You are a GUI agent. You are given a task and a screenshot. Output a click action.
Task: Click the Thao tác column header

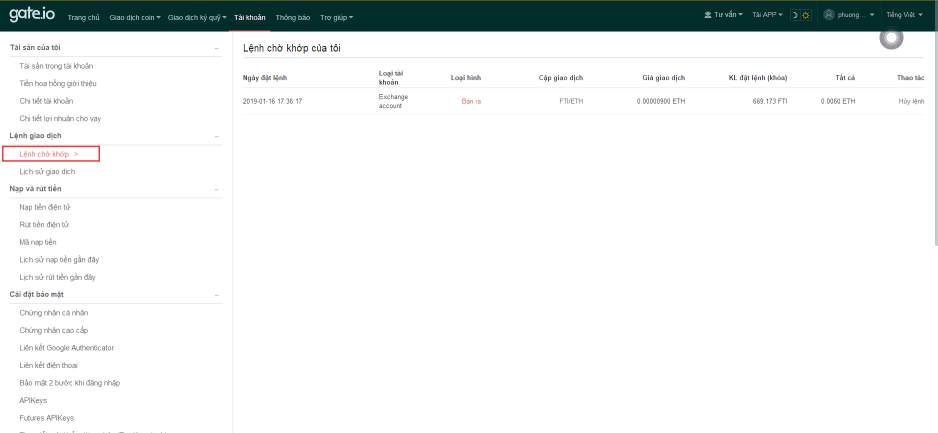click(910, 78)
